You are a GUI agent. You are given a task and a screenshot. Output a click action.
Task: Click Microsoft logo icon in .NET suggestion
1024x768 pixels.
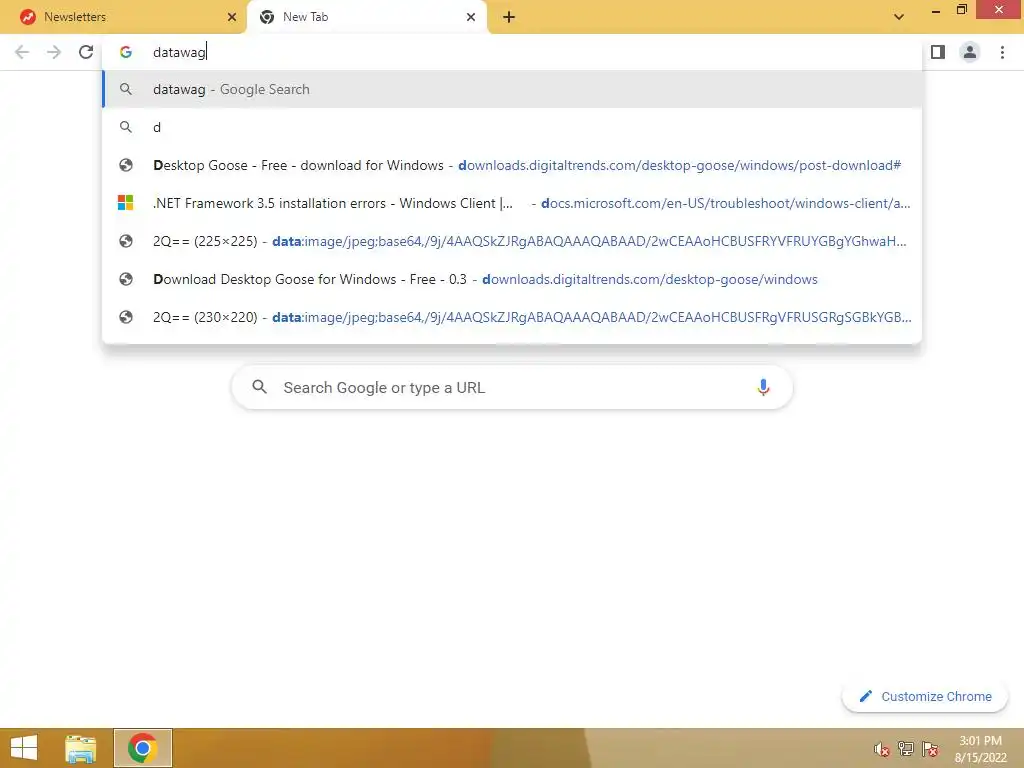[125, 203]
